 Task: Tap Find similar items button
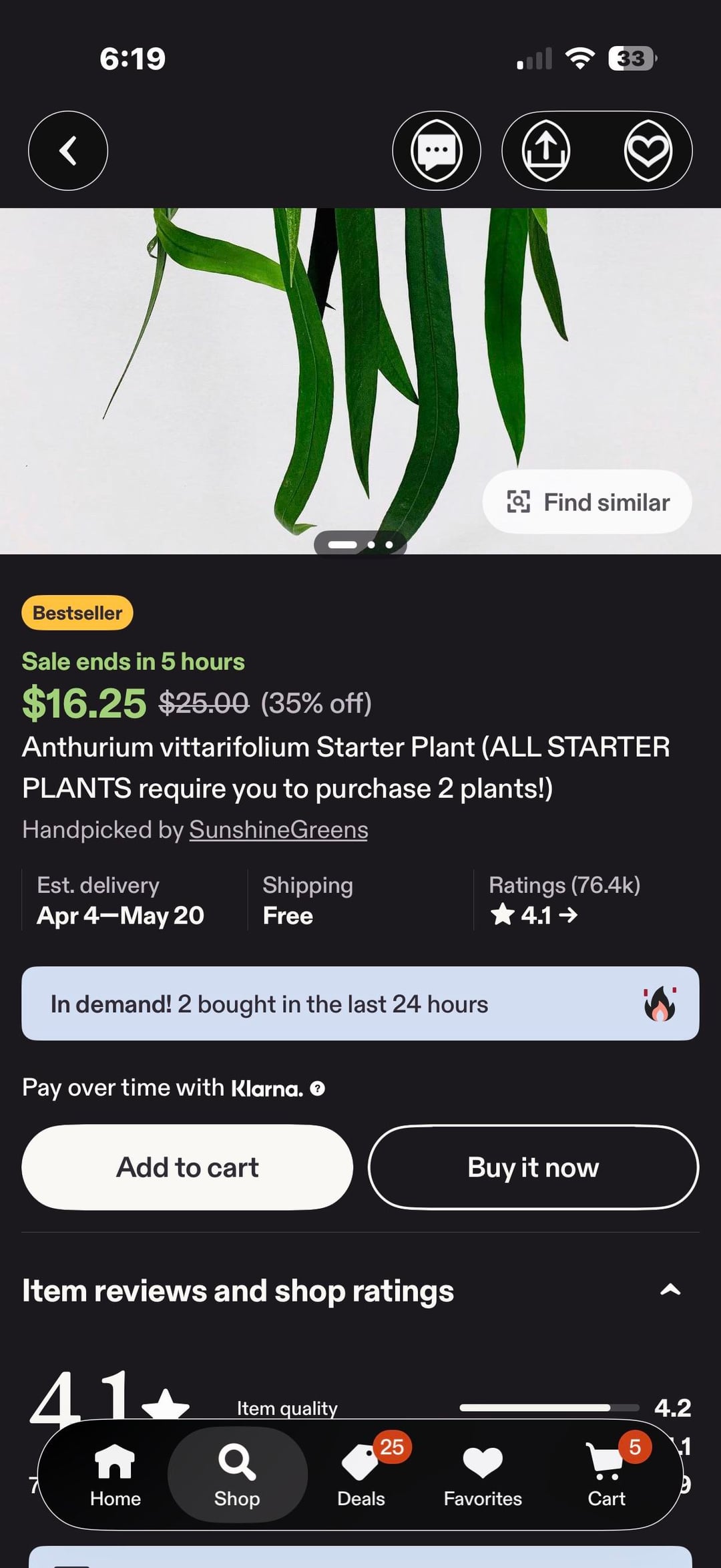coord(587,502)
